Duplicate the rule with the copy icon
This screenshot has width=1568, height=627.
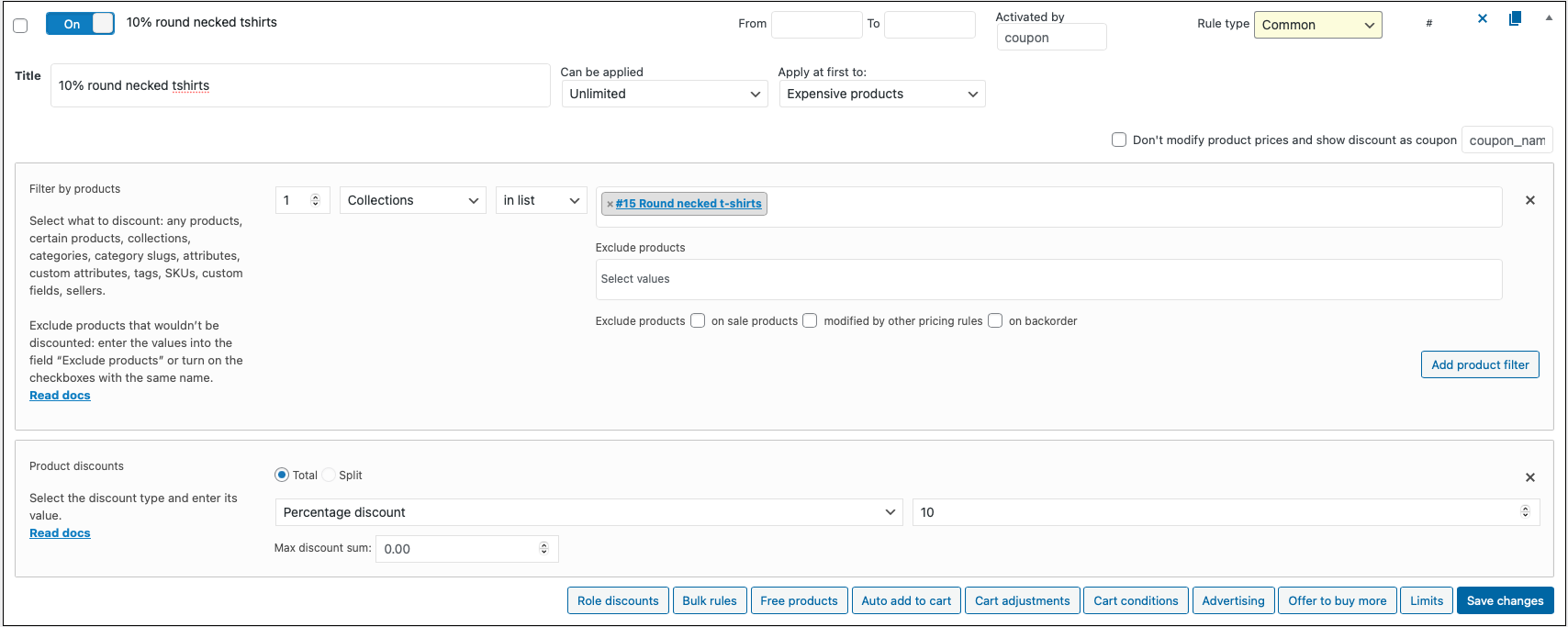click(1515, 19)
